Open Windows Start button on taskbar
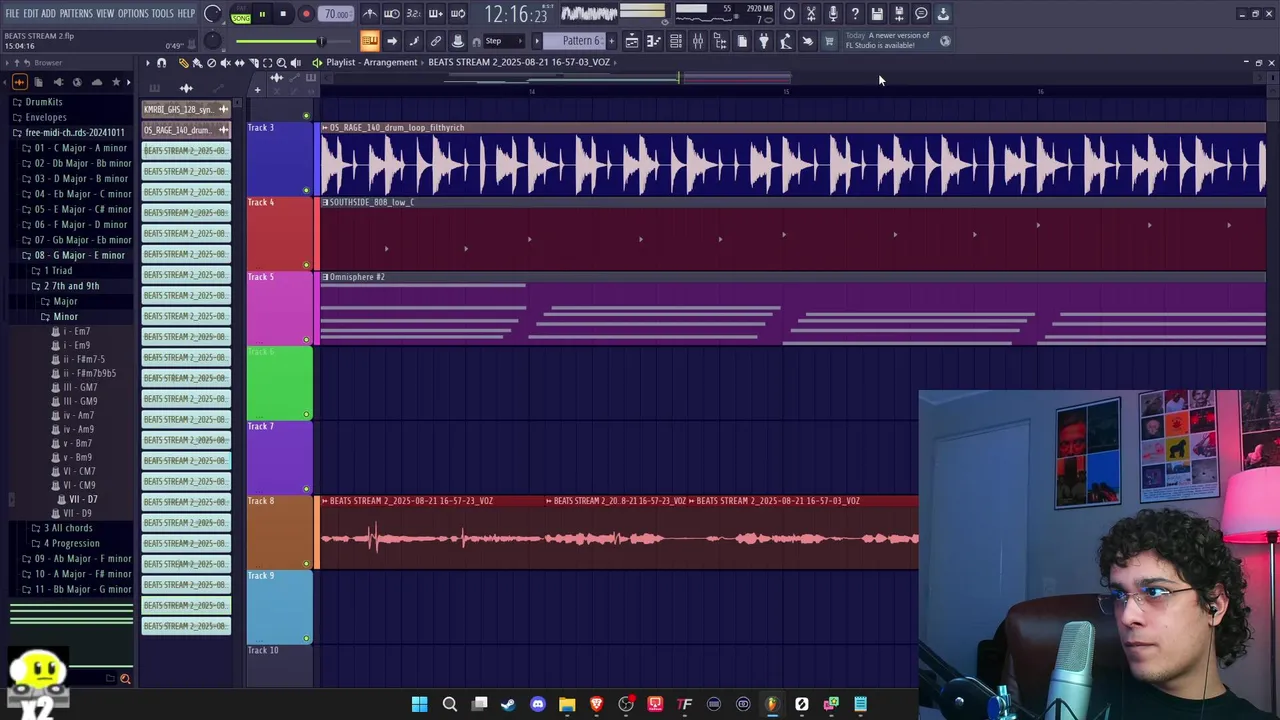The image size is (1280, 720). click(420, 704)
